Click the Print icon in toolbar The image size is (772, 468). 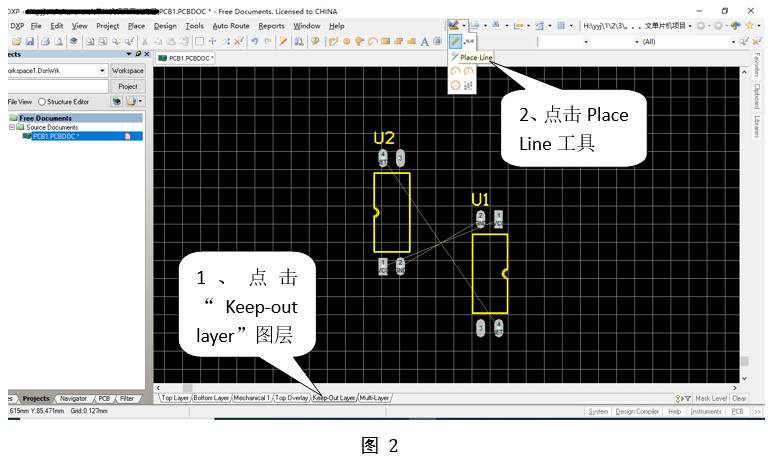tap(45, 42)
